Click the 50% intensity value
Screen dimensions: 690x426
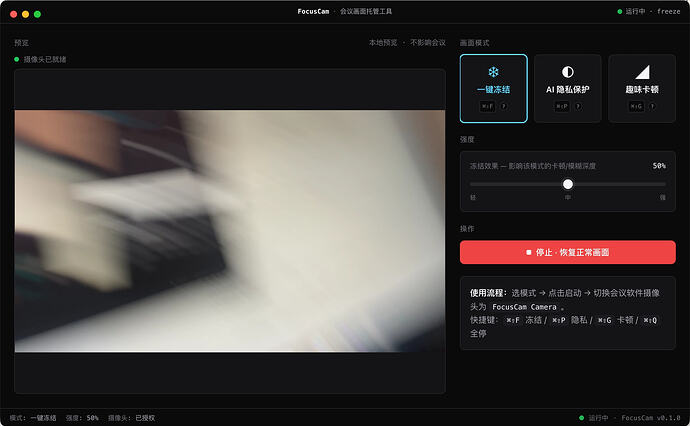(659, 166)
